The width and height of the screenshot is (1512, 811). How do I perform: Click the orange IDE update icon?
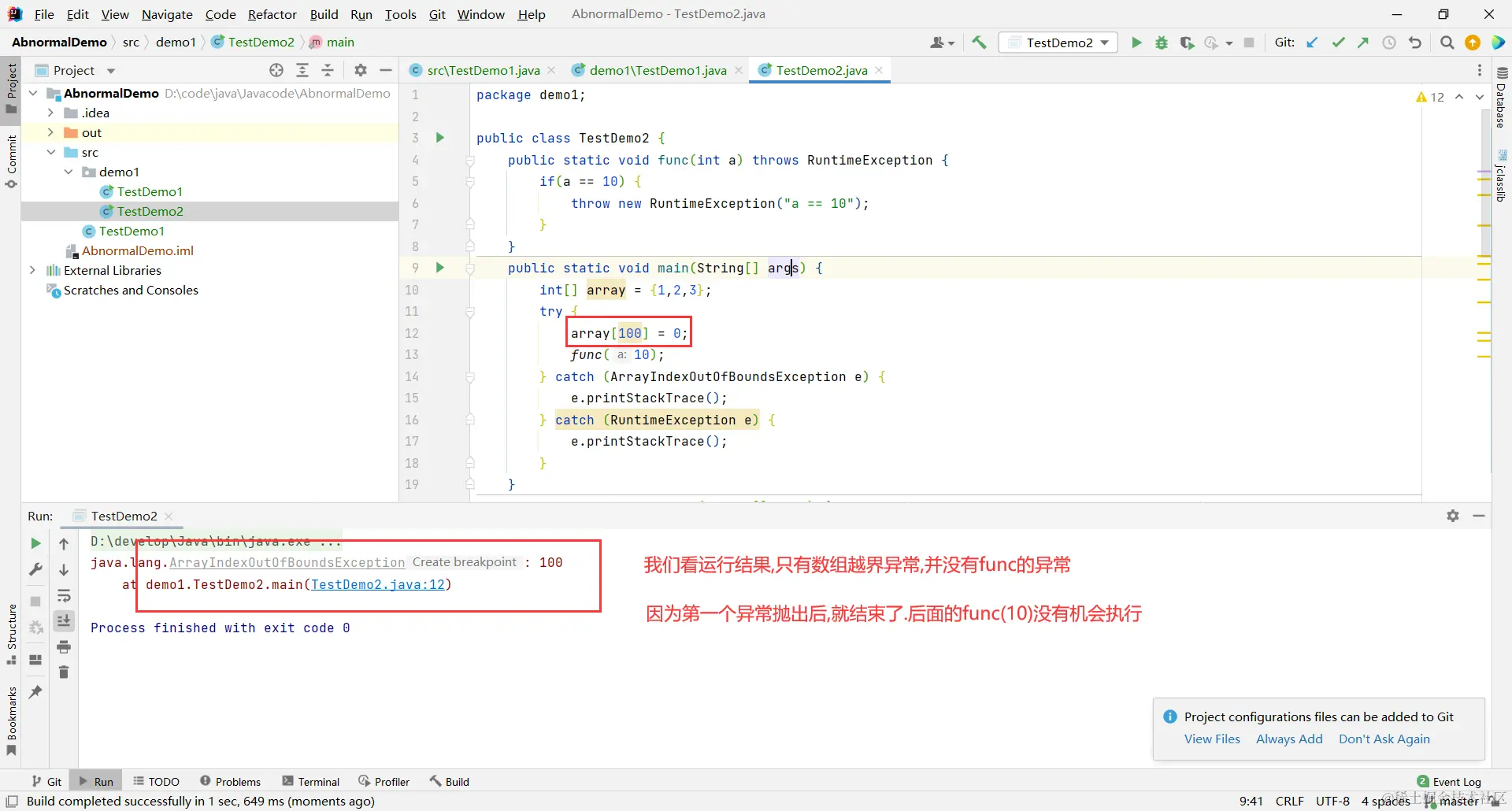[1473, 43]
